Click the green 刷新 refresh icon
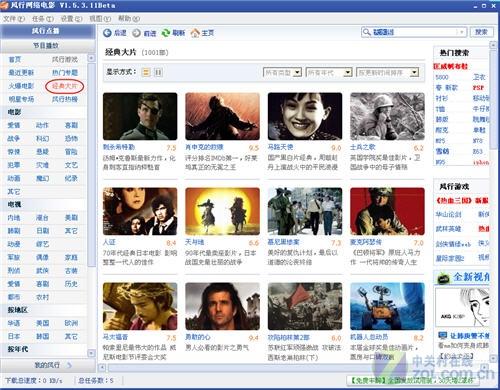 click(x=166, y=33)
